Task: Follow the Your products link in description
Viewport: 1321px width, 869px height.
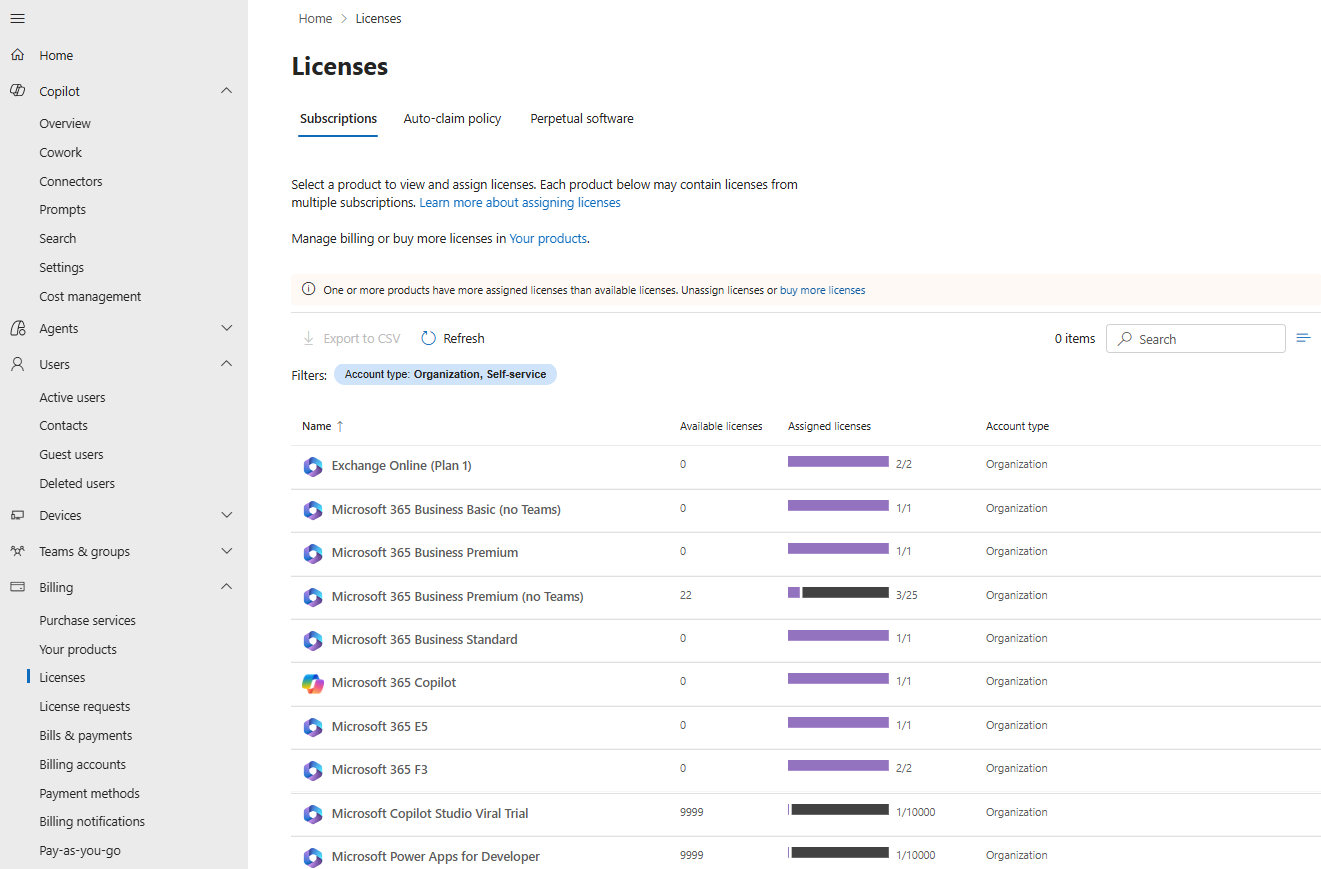Action: (x=548, y=239)
